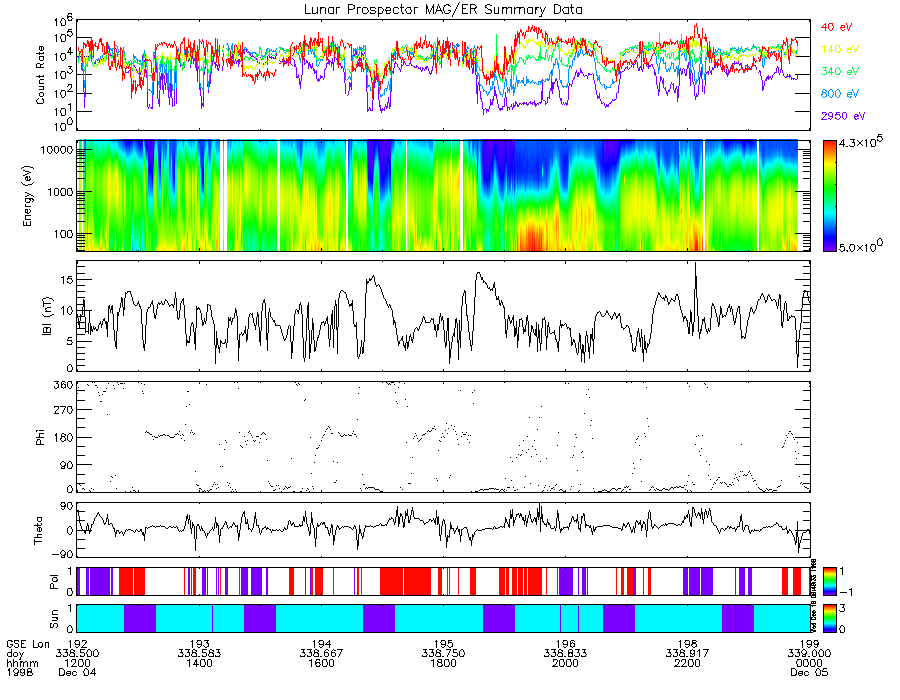This screenshot has height=700, width=900.
Task: Click the 'GSE Lon' row label
Action: tap(28, 644)
